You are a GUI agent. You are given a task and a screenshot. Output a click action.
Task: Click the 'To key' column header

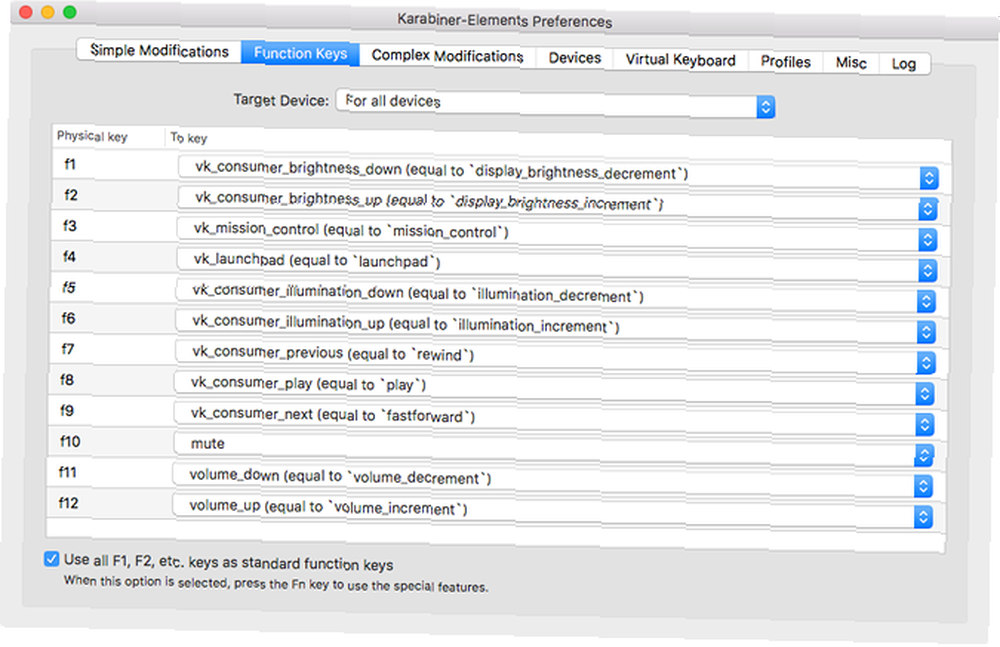click(x=189, y=138)
